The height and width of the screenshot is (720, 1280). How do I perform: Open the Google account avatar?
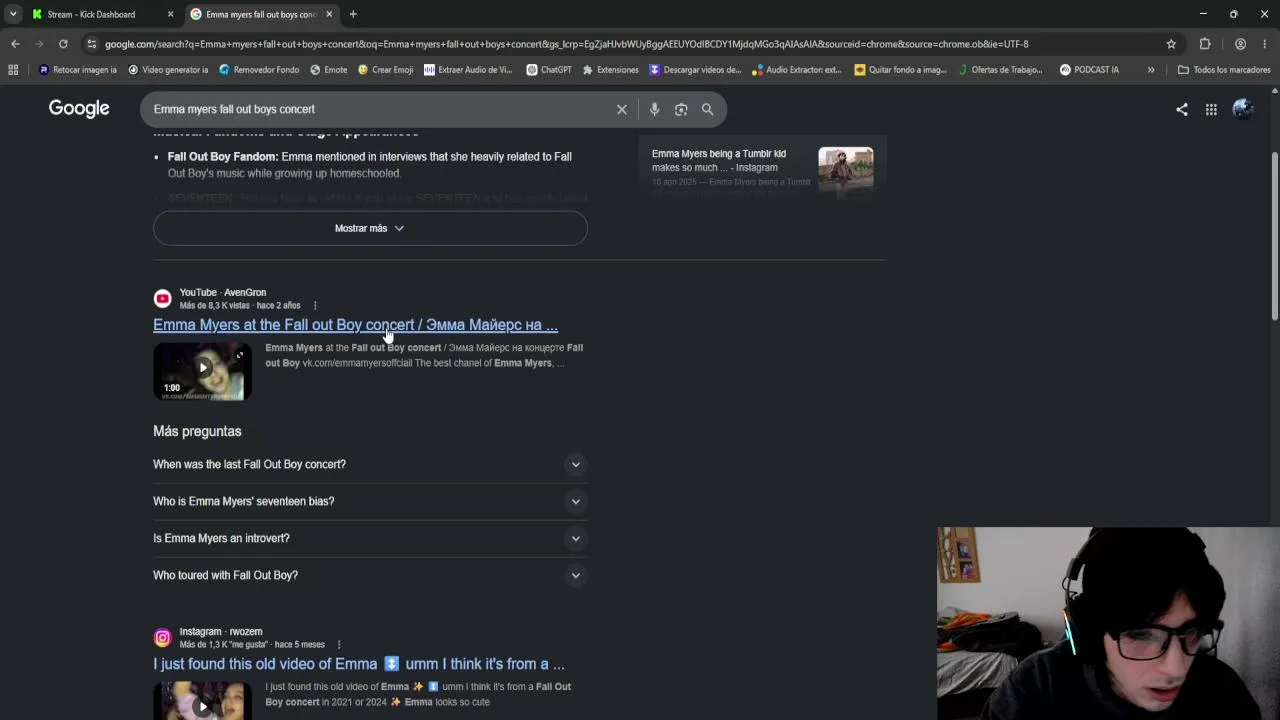point(1243,109)
